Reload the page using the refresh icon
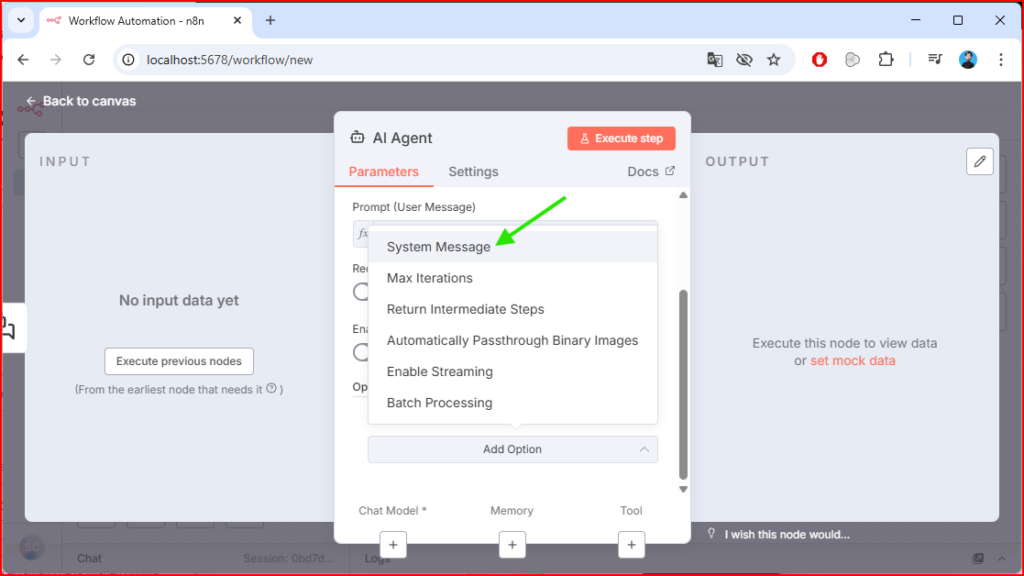Screen dimensions: 1024x576 tap(89, 60)
